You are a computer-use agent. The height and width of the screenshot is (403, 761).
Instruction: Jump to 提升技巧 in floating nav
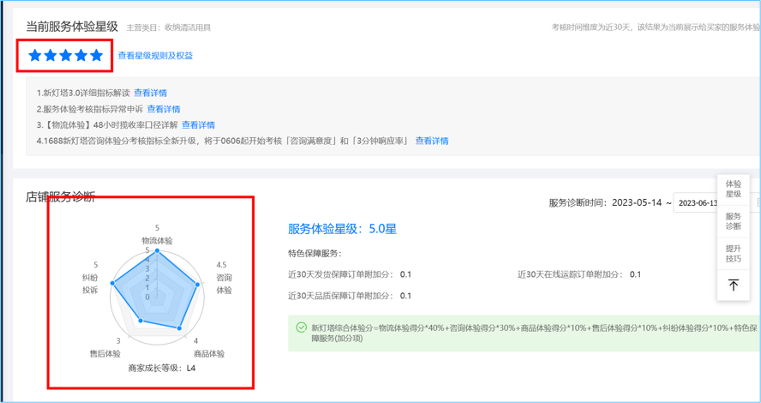(733, 253)
